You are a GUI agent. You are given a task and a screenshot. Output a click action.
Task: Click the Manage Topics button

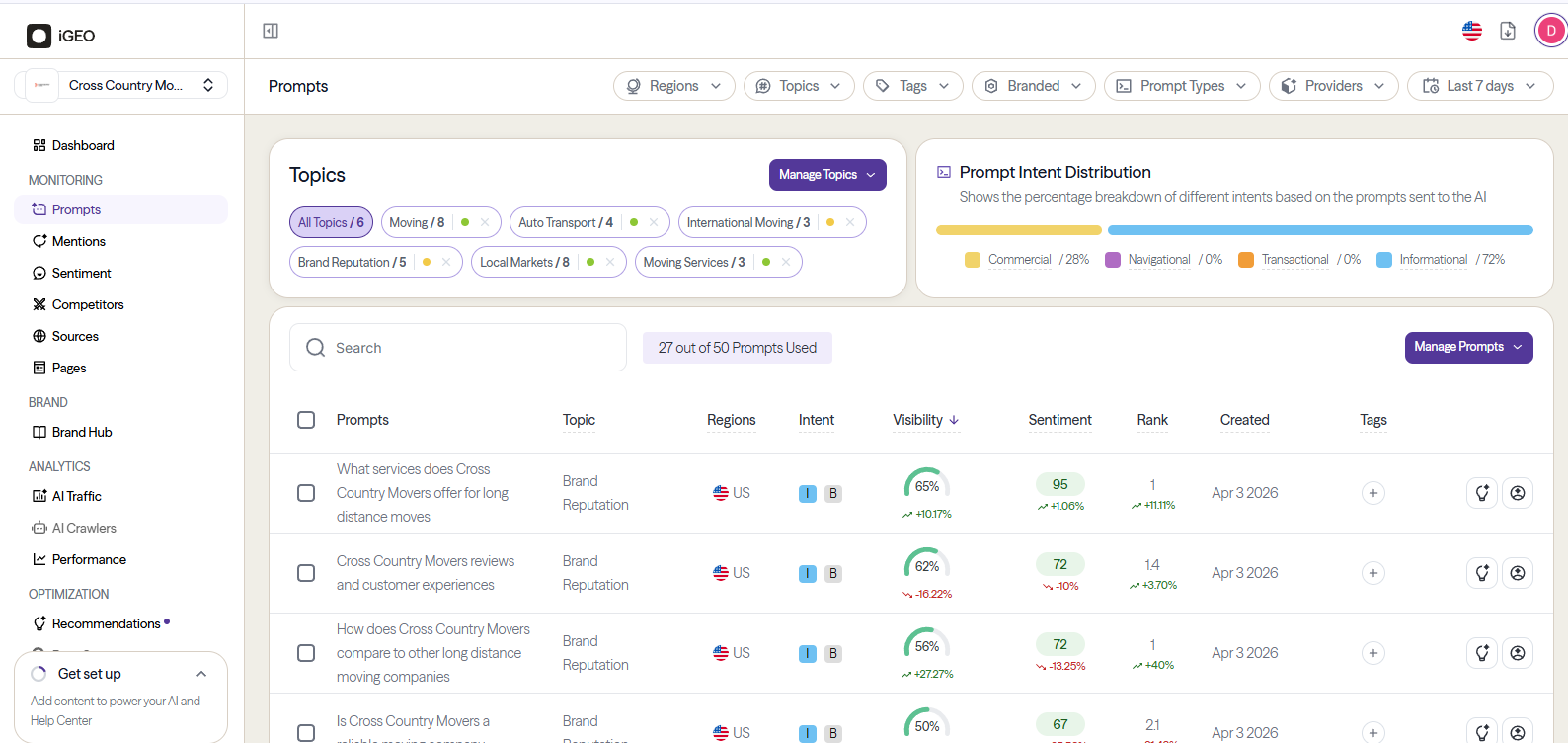point(827,175)
